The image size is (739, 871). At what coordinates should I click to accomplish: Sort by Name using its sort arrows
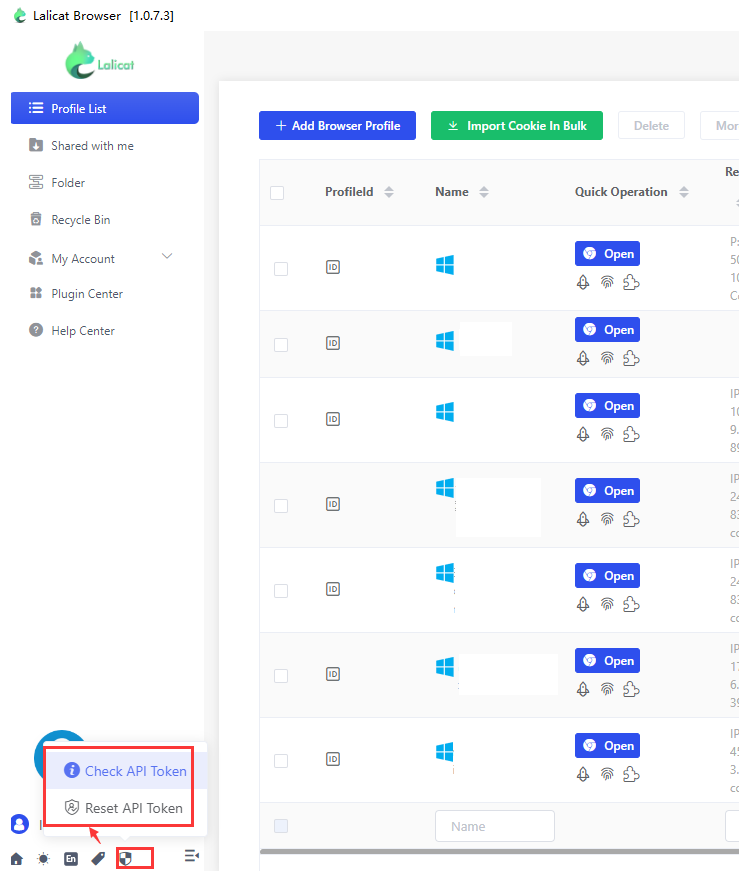click(484, 192)
